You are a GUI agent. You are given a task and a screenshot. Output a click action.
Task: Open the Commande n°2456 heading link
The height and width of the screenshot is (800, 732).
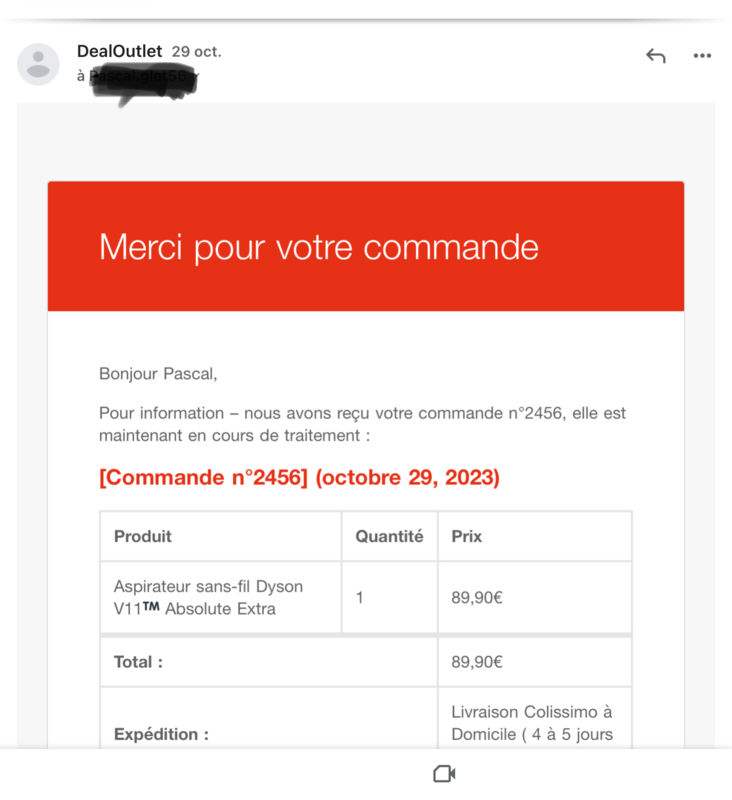[x=299, y=478]
